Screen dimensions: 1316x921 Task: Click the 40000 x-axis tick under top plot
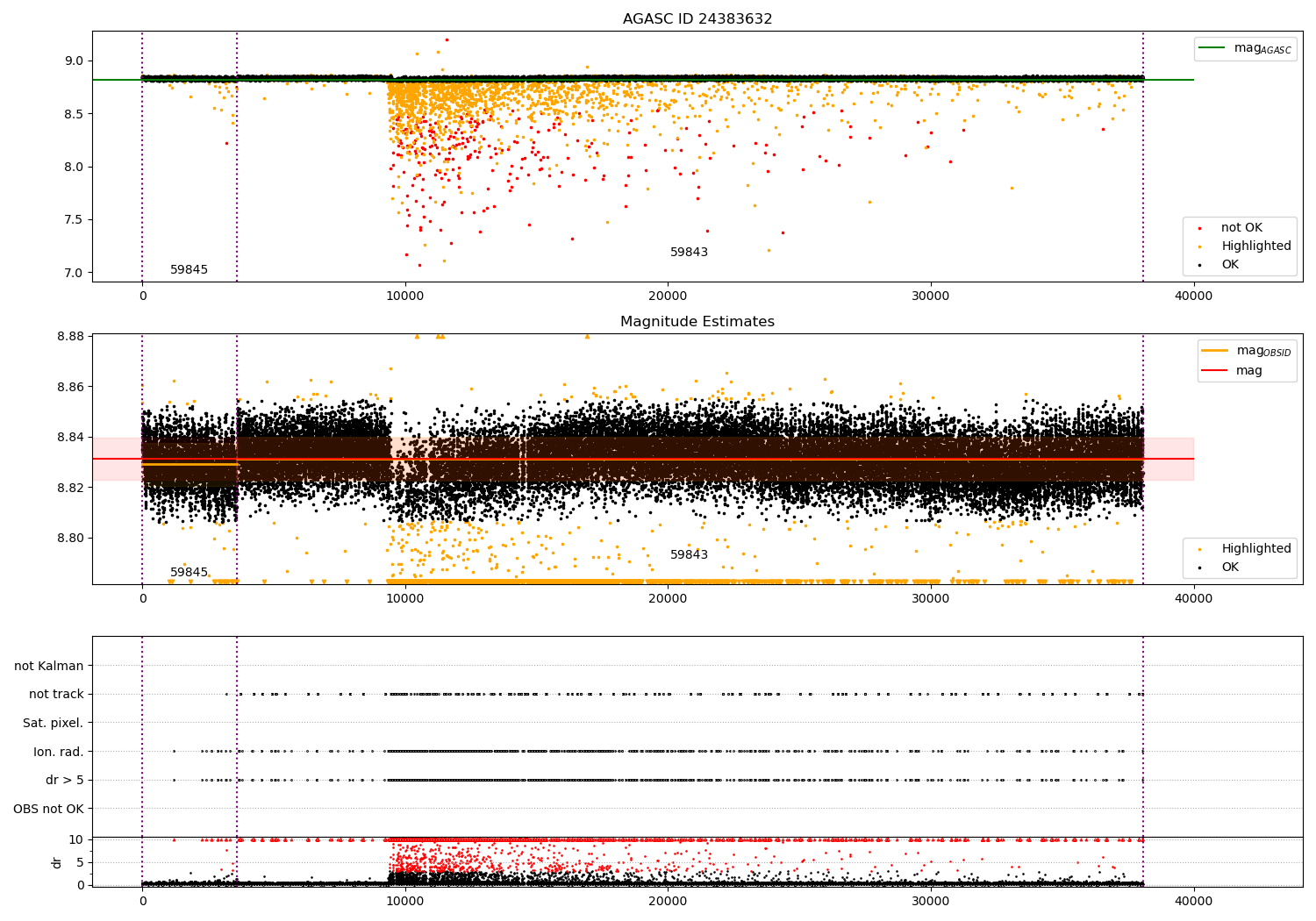click(1194, 296)
